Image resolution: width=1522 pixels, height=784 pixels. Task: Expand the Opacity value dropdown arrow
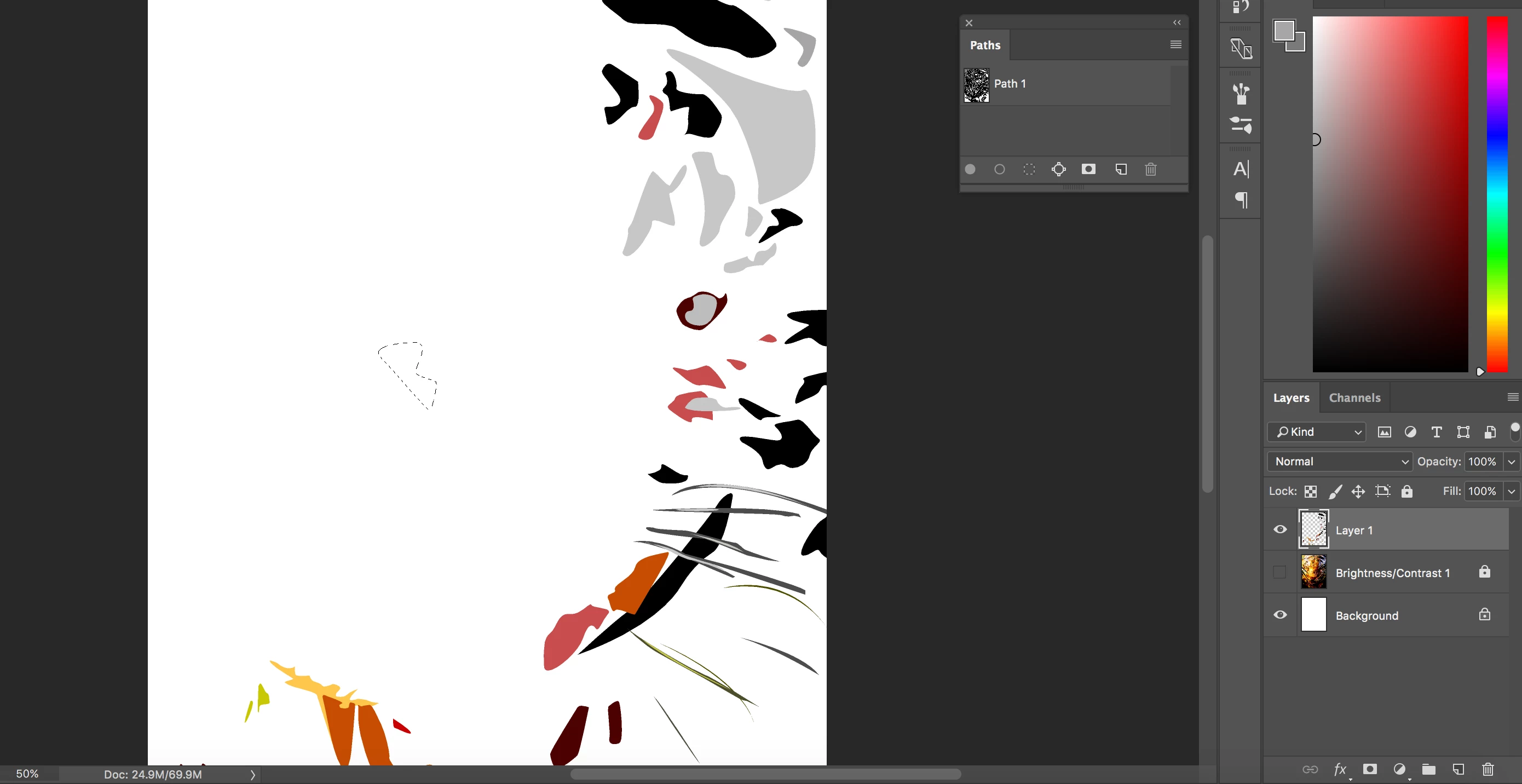coord(1512,462)
